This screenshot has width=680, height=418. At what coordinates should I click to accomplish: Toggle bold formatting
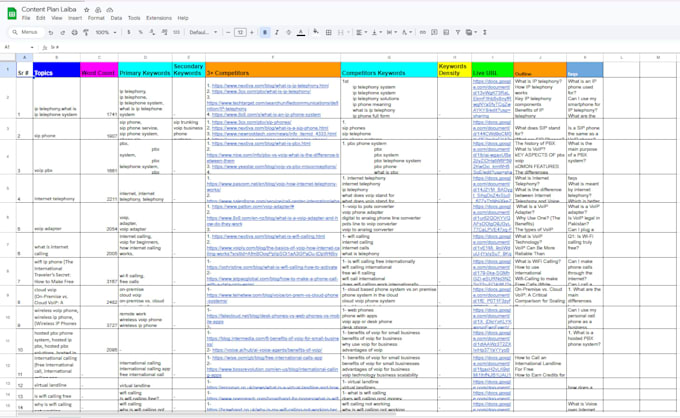265,33
